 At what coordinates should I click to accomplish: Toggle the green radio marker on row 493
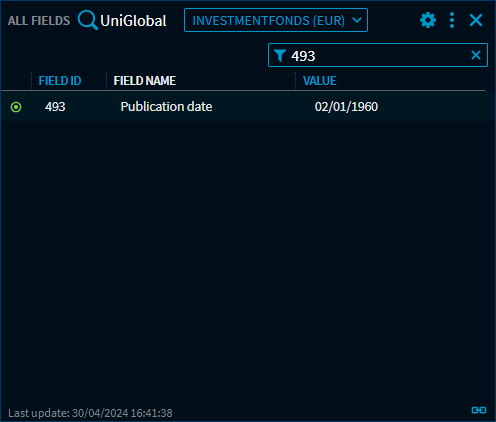tap(16, 107)
